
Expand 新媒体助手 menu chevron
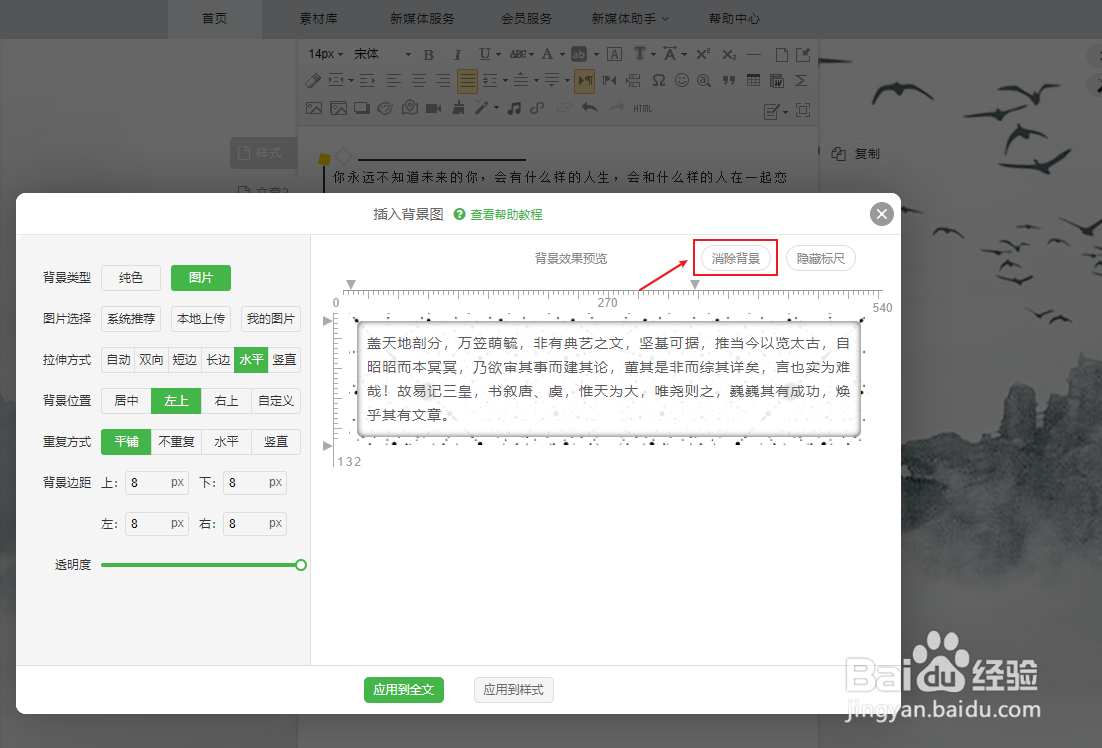[665, 19]
